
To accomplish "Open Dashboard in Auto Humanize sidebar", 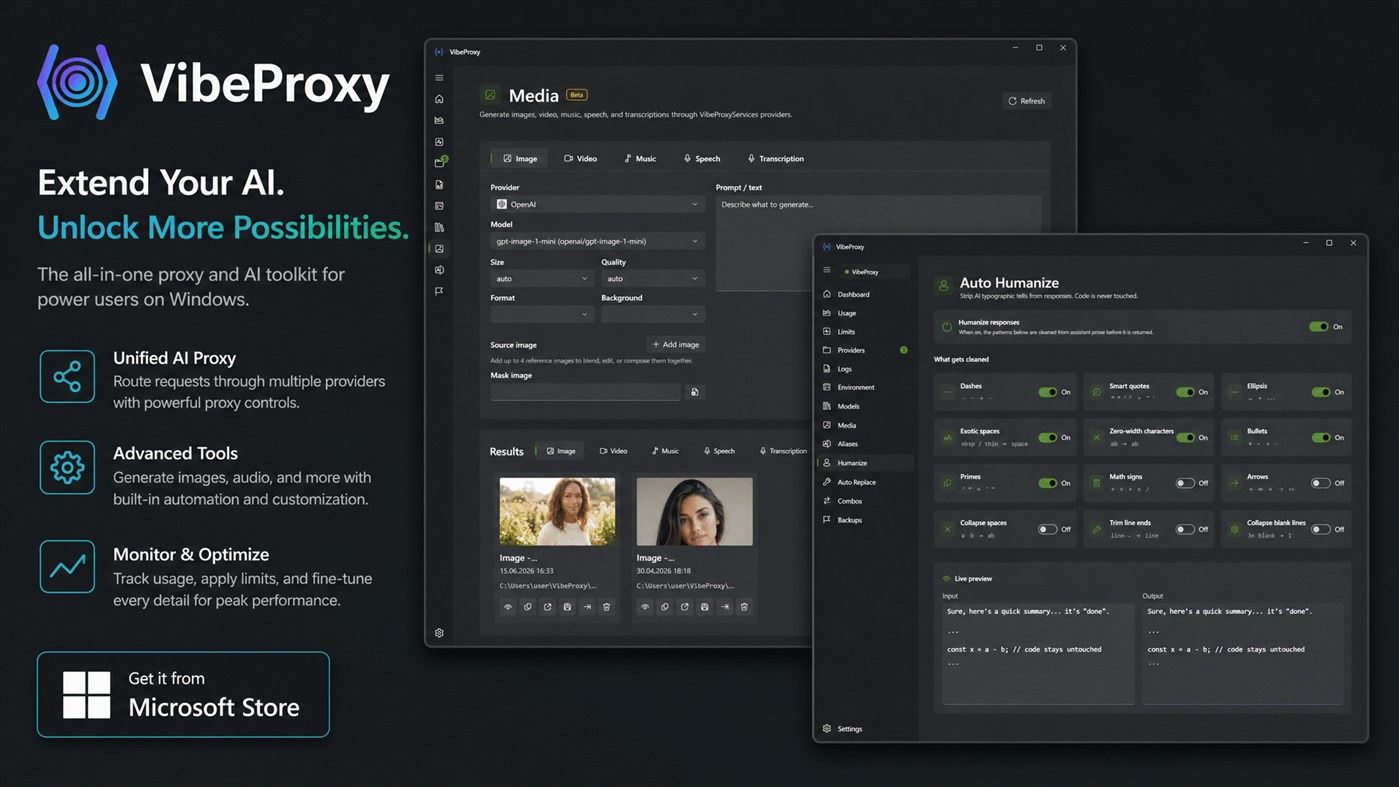I will (865, 294).
